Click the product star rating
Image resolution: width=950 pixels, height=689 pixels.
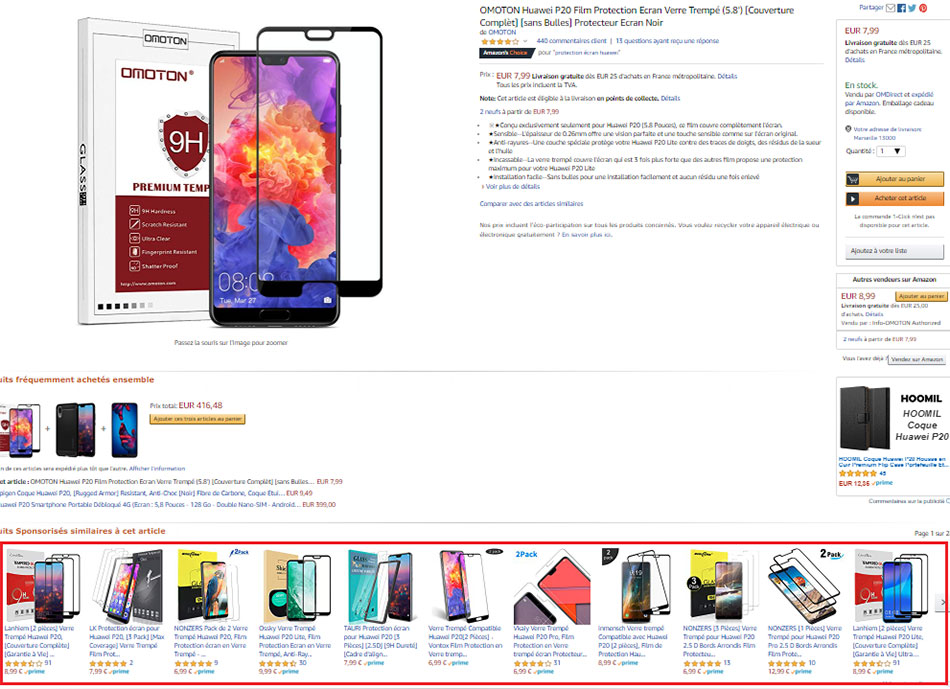500,42
